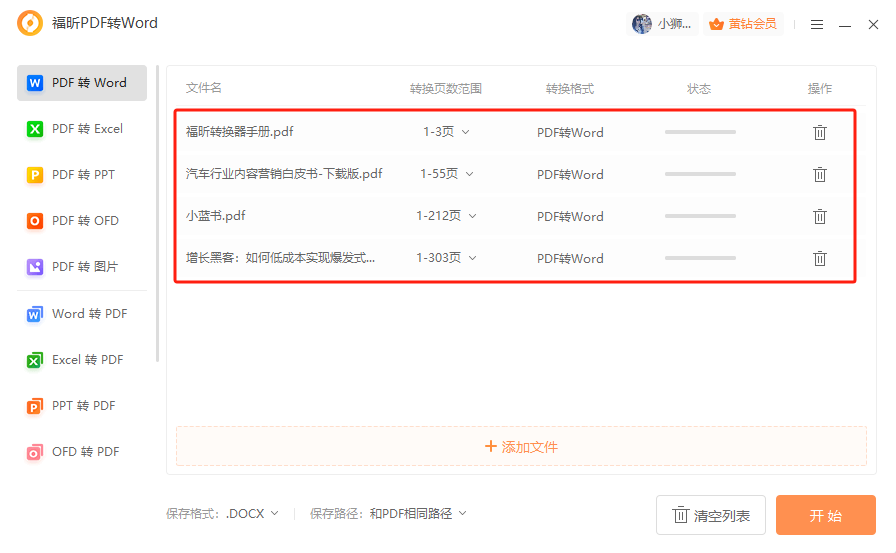Click the Foxit app logo

30,23
